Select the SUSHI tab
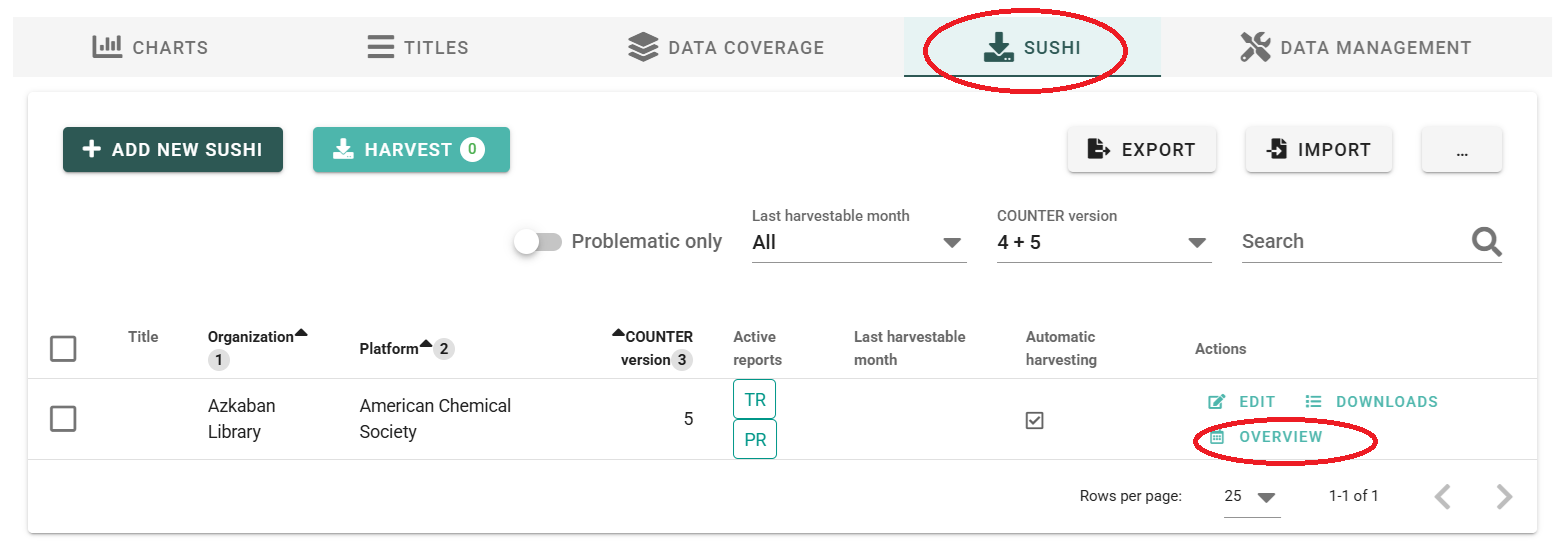 (x=1032, y=47)
